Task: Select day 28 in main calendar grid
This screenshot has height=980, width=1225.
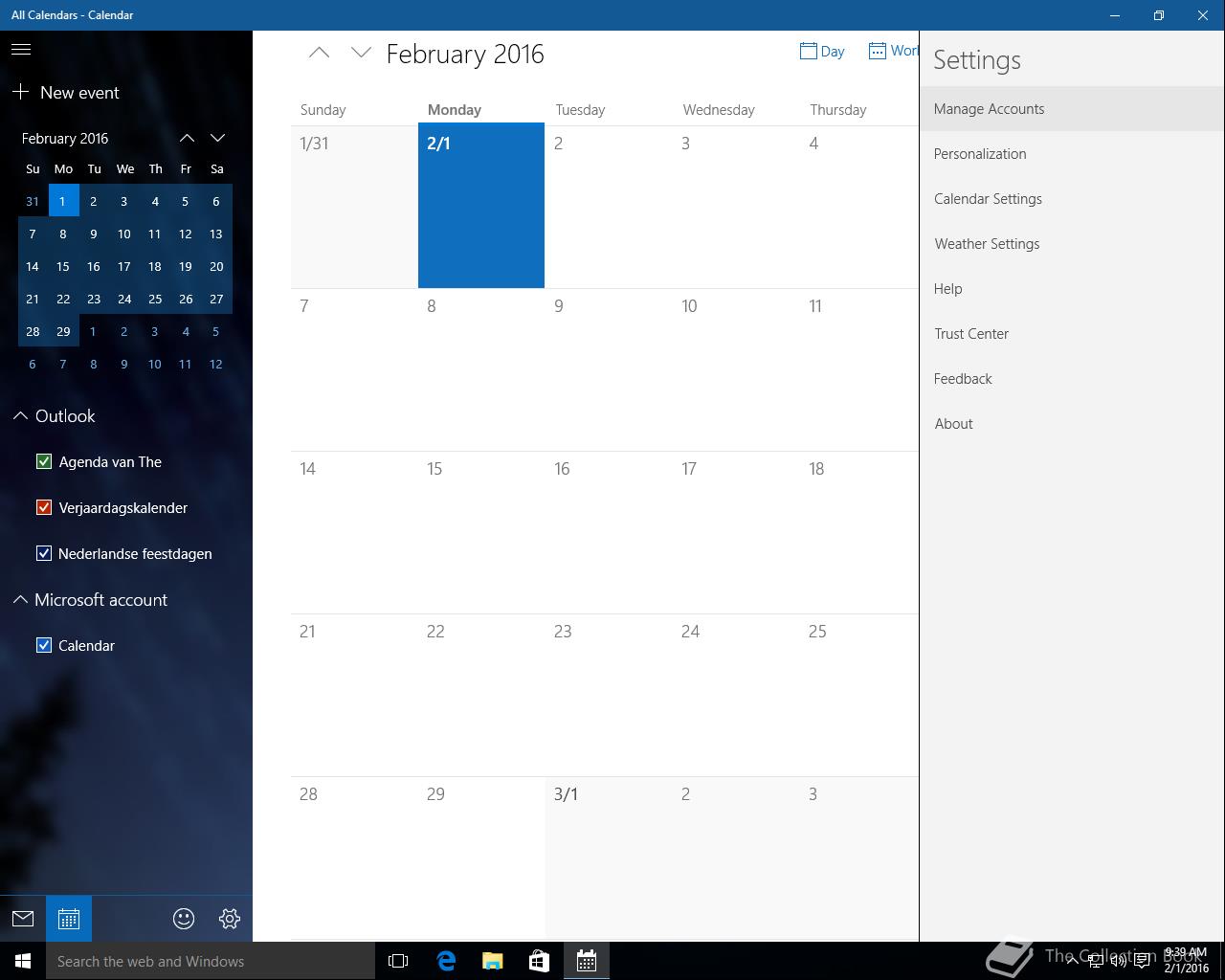Action: 354,857
